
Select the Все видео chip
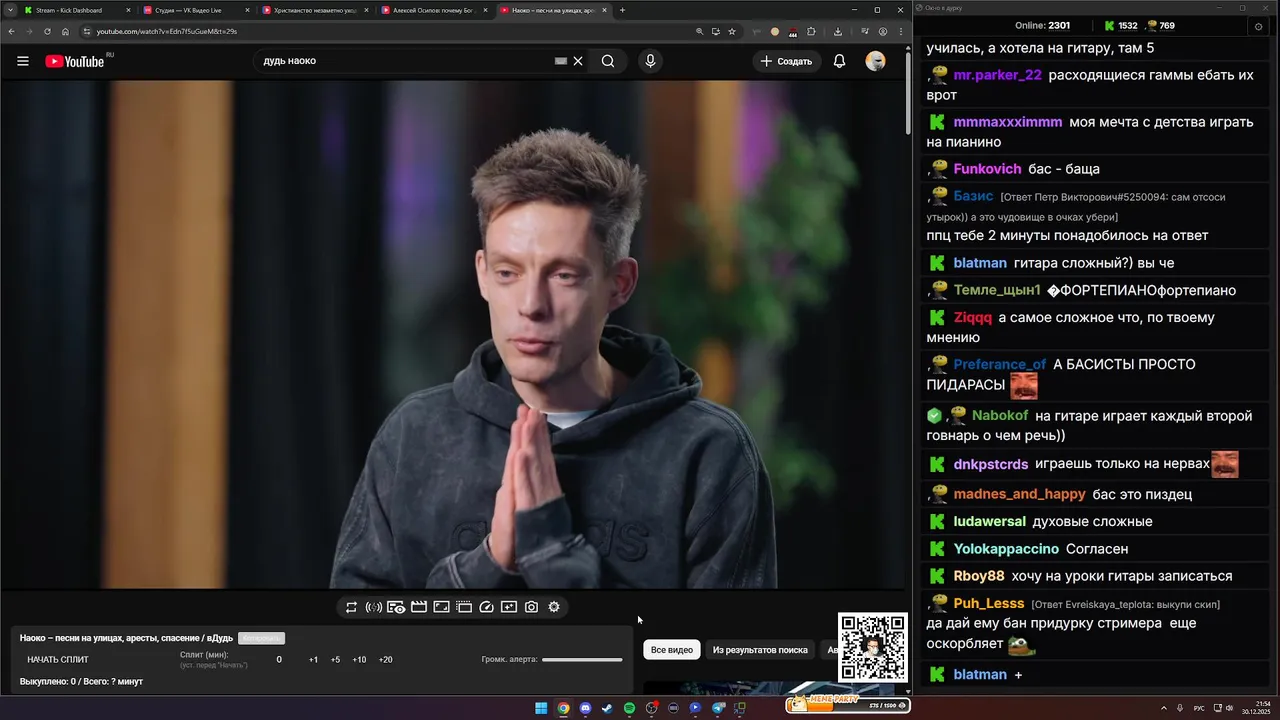point(672,650)
